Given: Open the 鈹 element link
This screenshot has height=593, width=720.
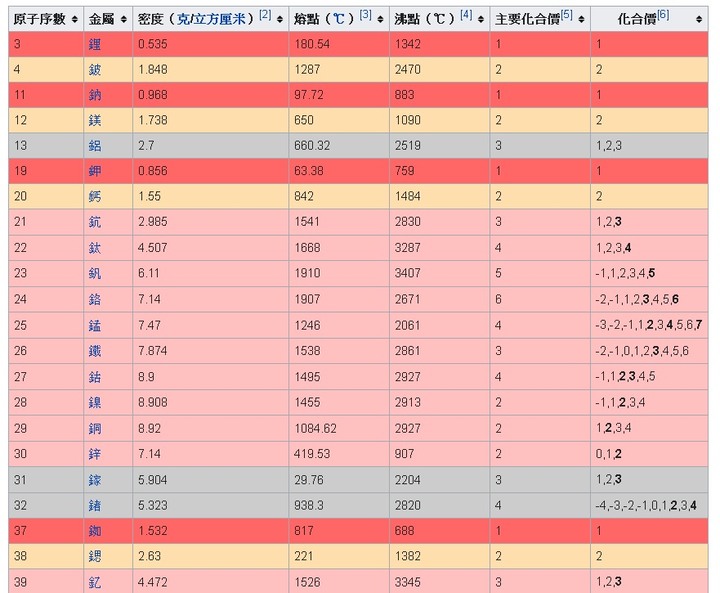Looking at the screenshot, I should tap(95, 70).
